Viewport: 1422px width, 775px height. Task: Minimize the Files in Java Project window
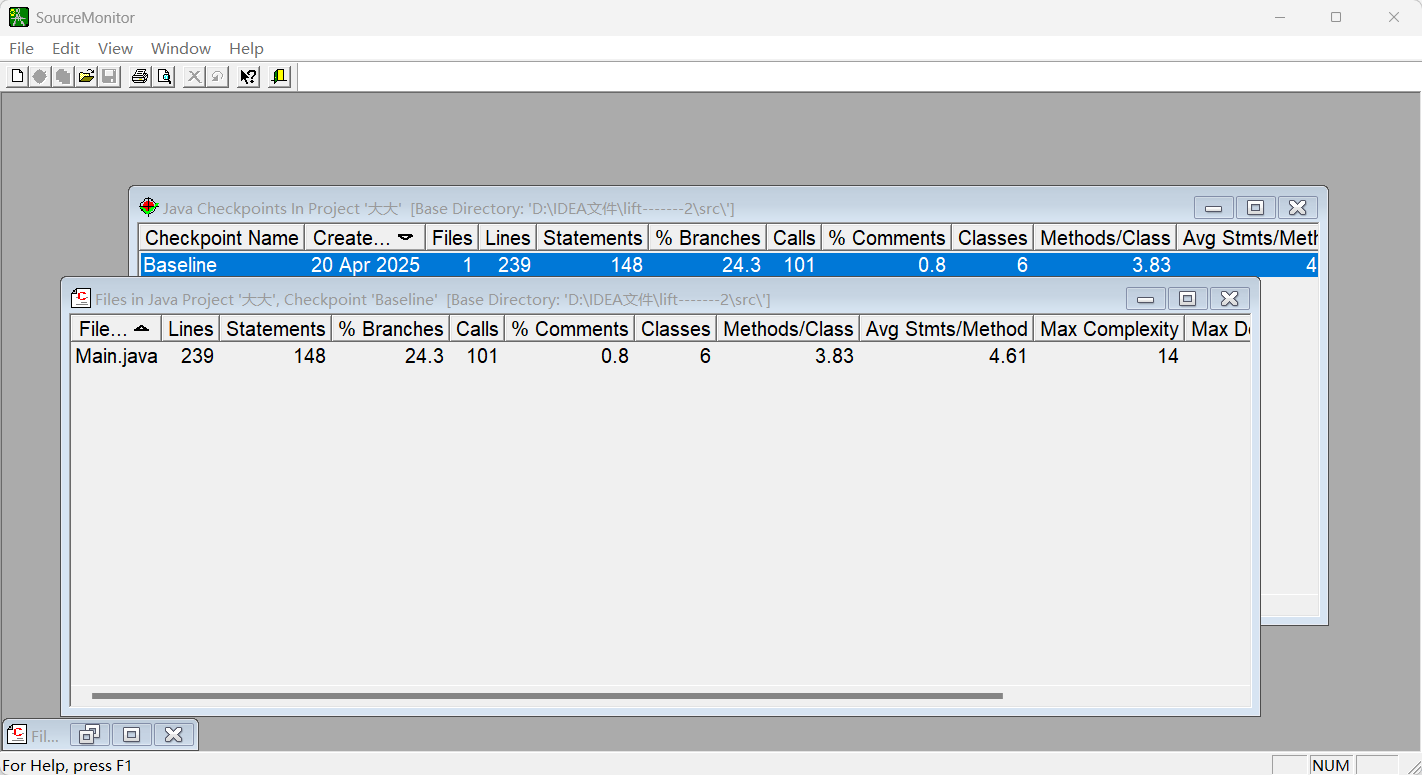[1145, 299]
